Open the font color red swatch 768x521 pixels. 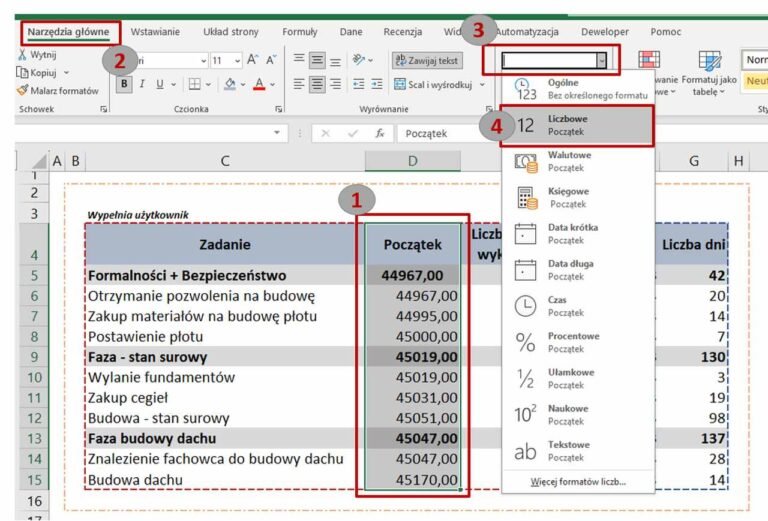(259, 84)
